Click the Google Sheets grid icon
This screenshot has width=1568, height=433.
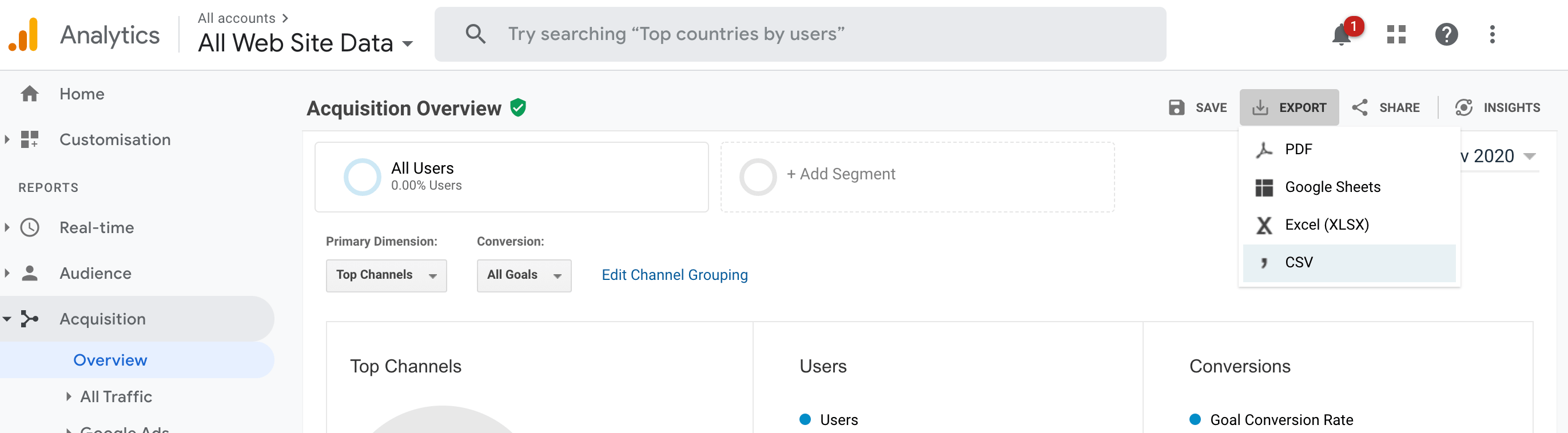point(1264,187)
